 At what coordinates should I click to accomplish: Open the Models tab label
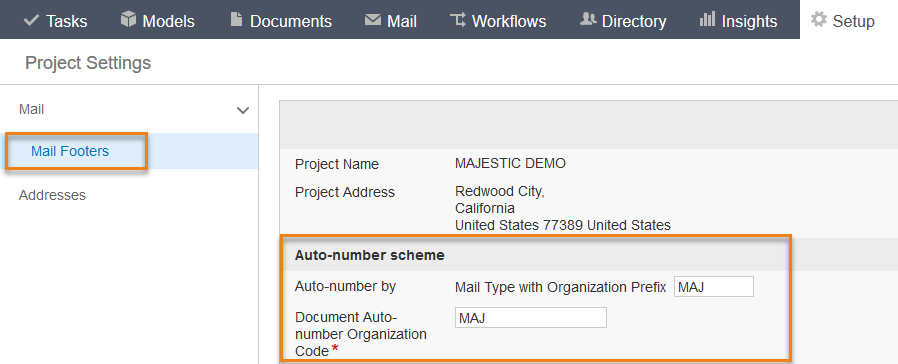[x=168, y=21]
